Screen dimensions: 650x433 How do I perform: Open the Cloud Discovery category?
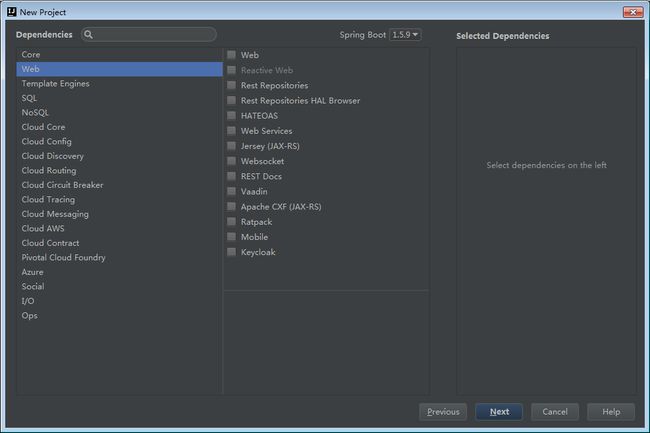click(x=119, y=156)
